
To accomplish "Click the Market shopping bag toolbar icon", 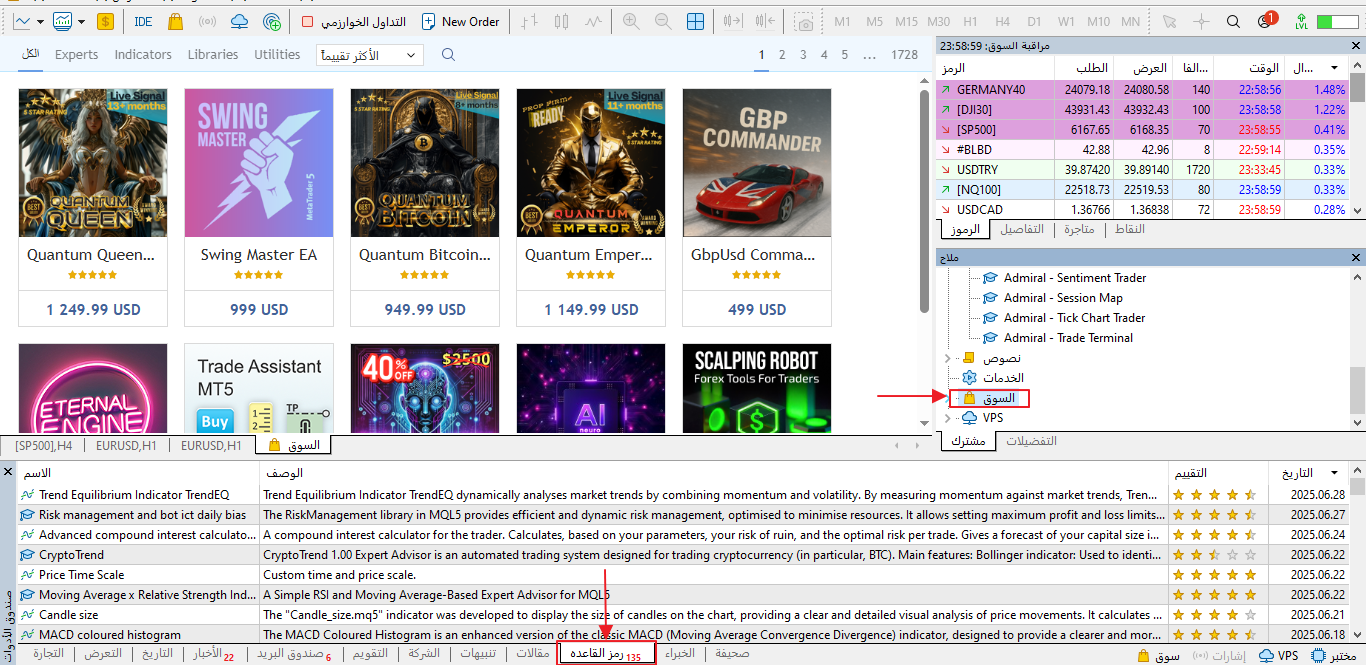I will click(176, 21).
